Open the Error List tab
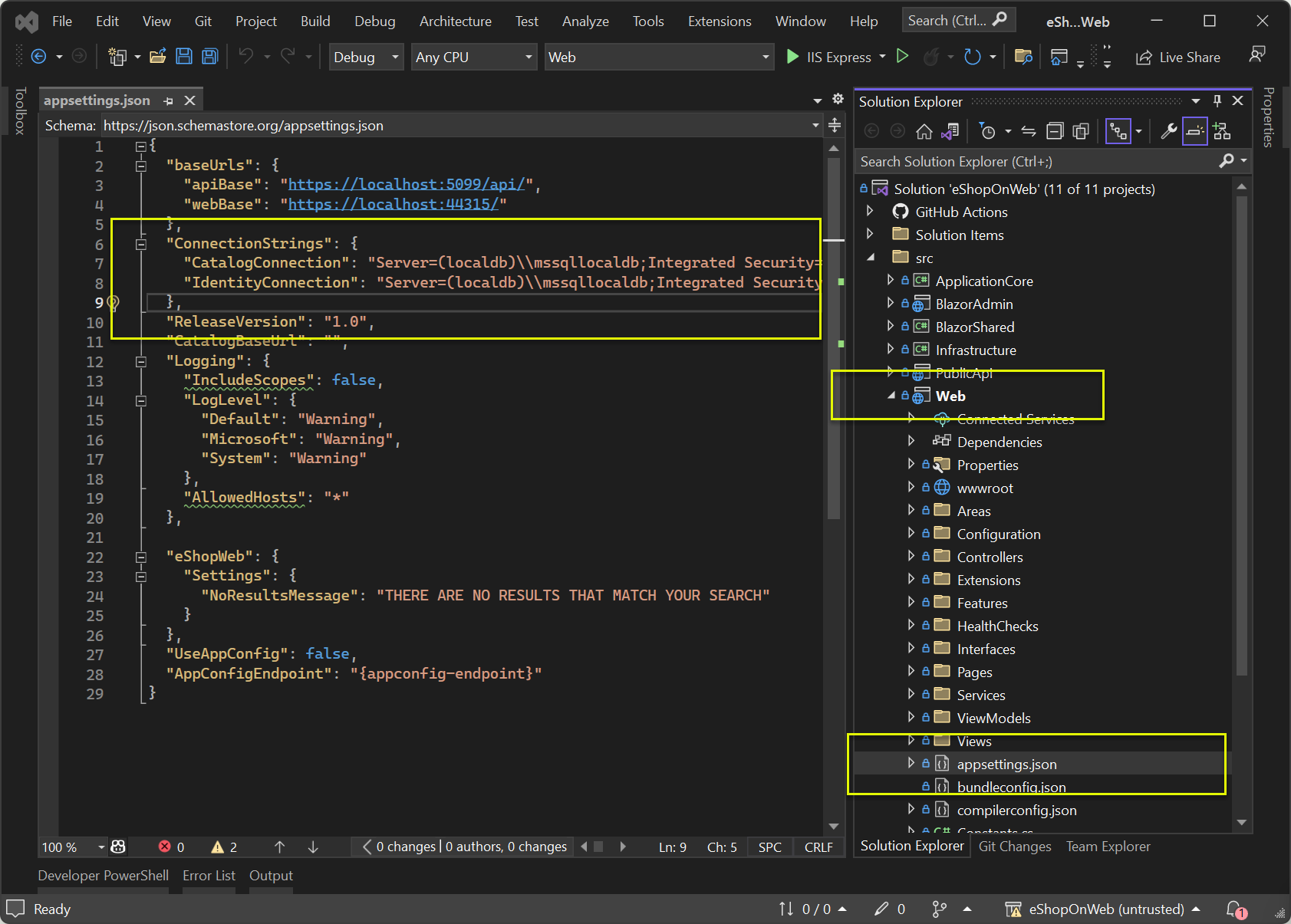This screenshot has width=1291, height=924. coord(209,876)
